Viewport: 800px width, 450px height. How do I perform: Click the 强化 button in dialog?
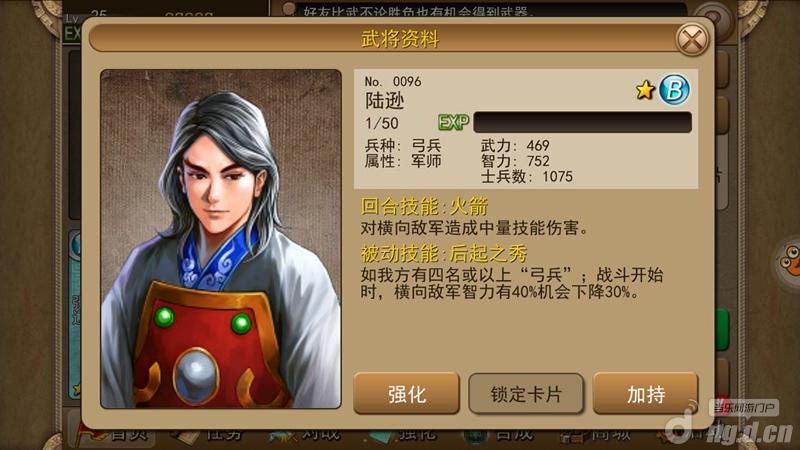pyautogui.click(x=407, y=393)
